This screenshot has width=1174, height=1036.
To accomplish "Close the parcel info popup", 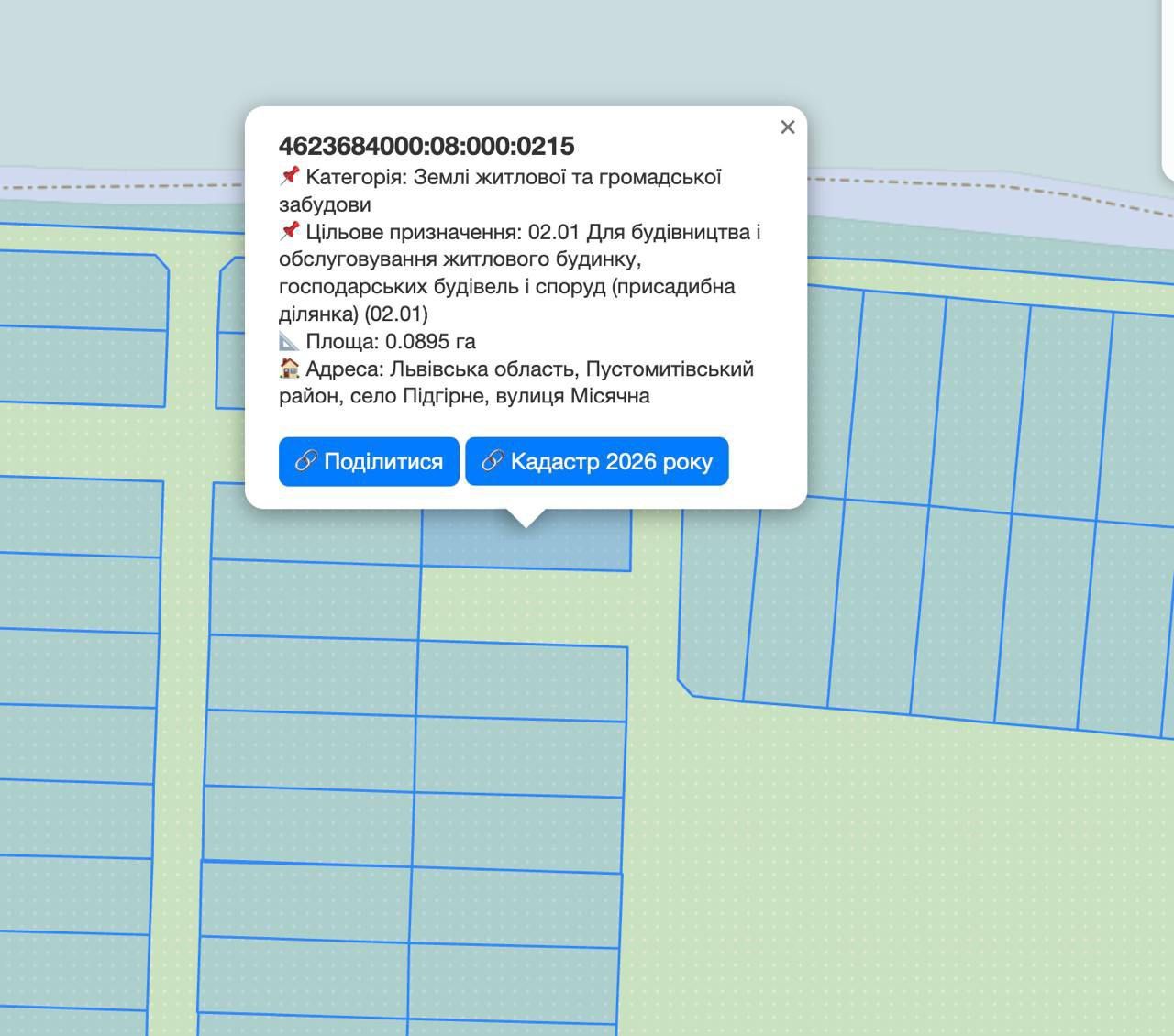I will pos(787,127).
